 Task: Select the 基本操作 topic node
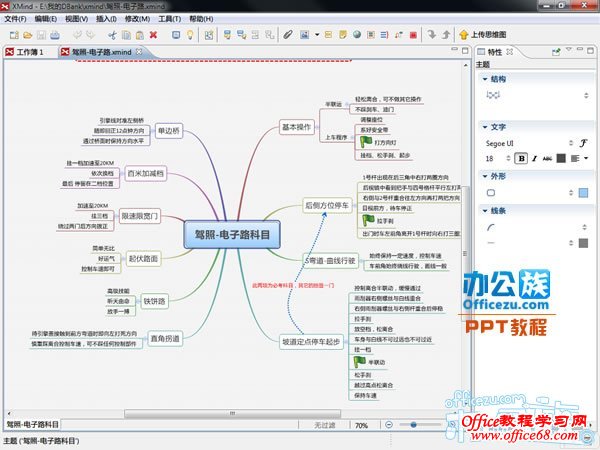[x=297, y=127]
